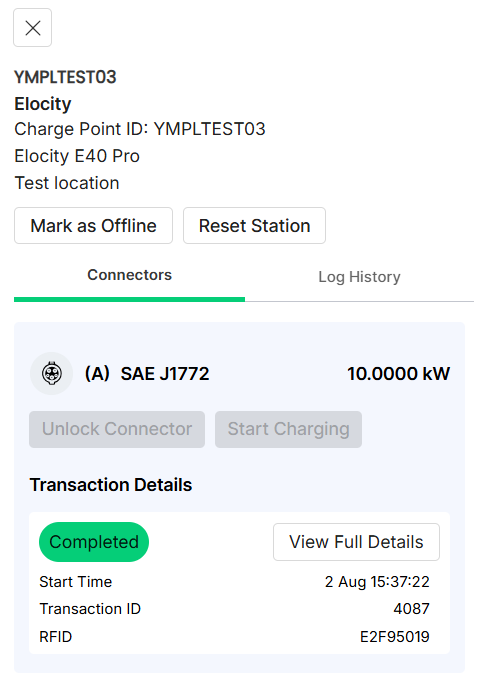Click the 10.0000 kW power value

coord(399,374)
